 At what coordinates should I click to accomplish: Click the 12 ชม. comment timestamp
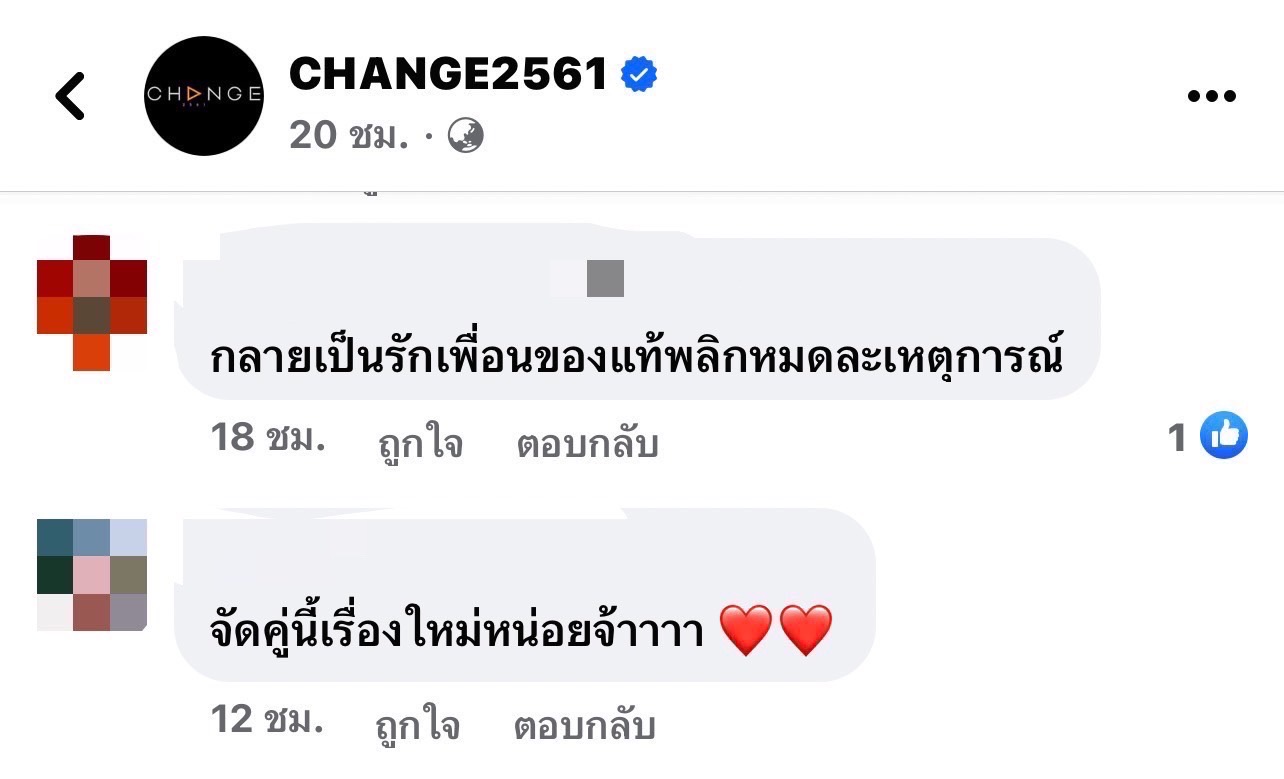click(268, 719)
